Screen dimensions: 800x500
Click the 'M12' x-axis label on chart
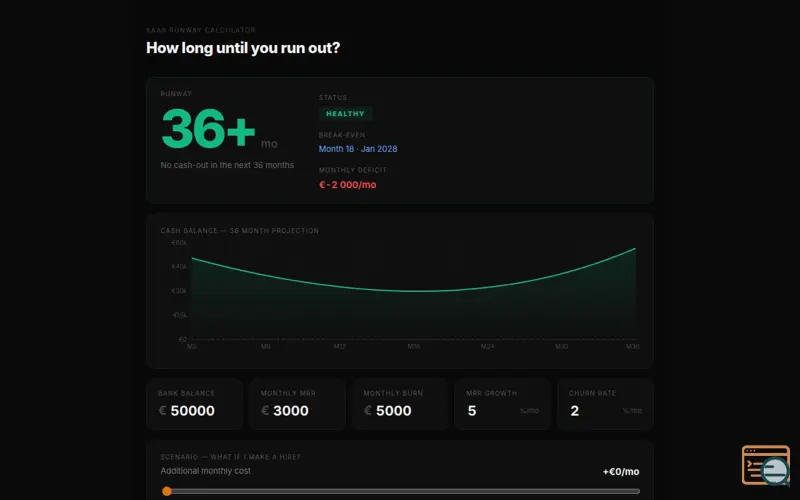(339, 346)
